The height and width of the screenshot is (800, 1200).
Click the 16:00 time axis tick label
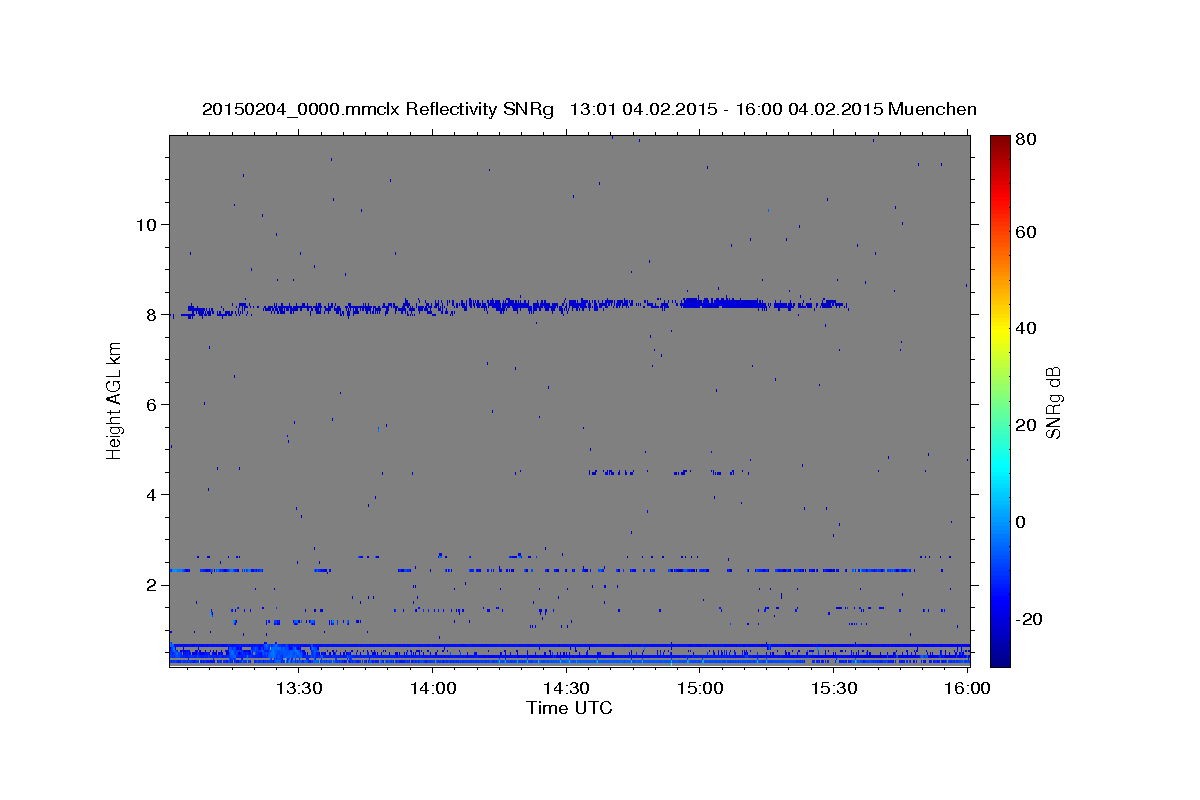[x=966, y=688]
